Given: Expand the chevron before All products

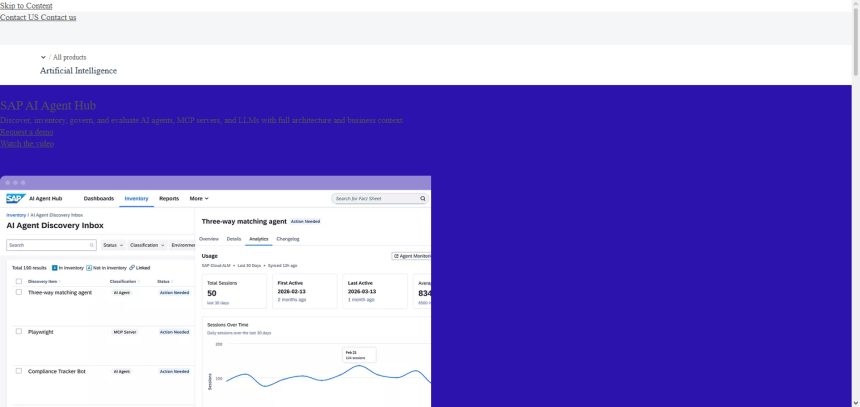Looking at the screenshot, I should click(x=43, y=57).
